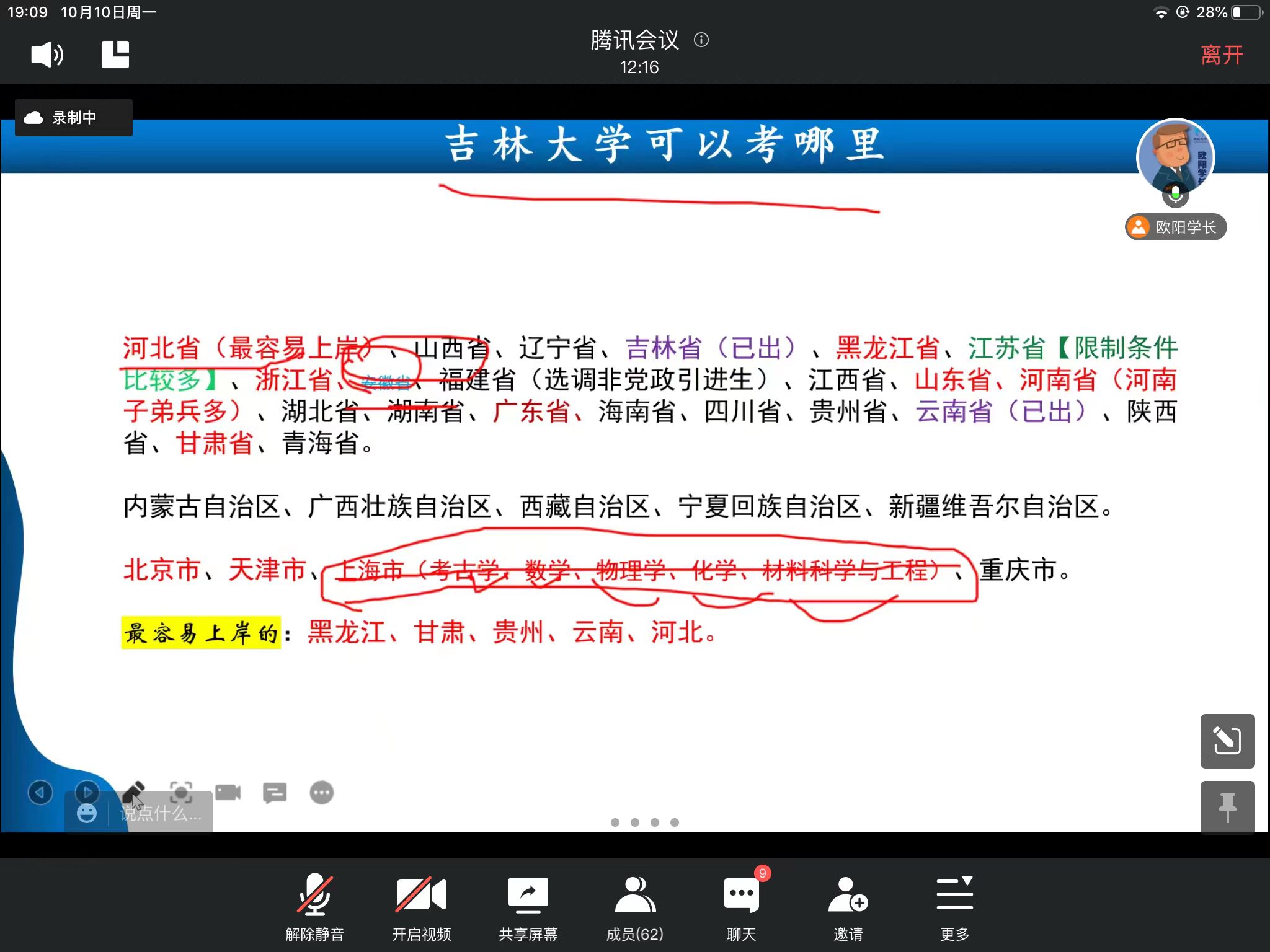Go to previous slide arrow

tap(40, 792)
